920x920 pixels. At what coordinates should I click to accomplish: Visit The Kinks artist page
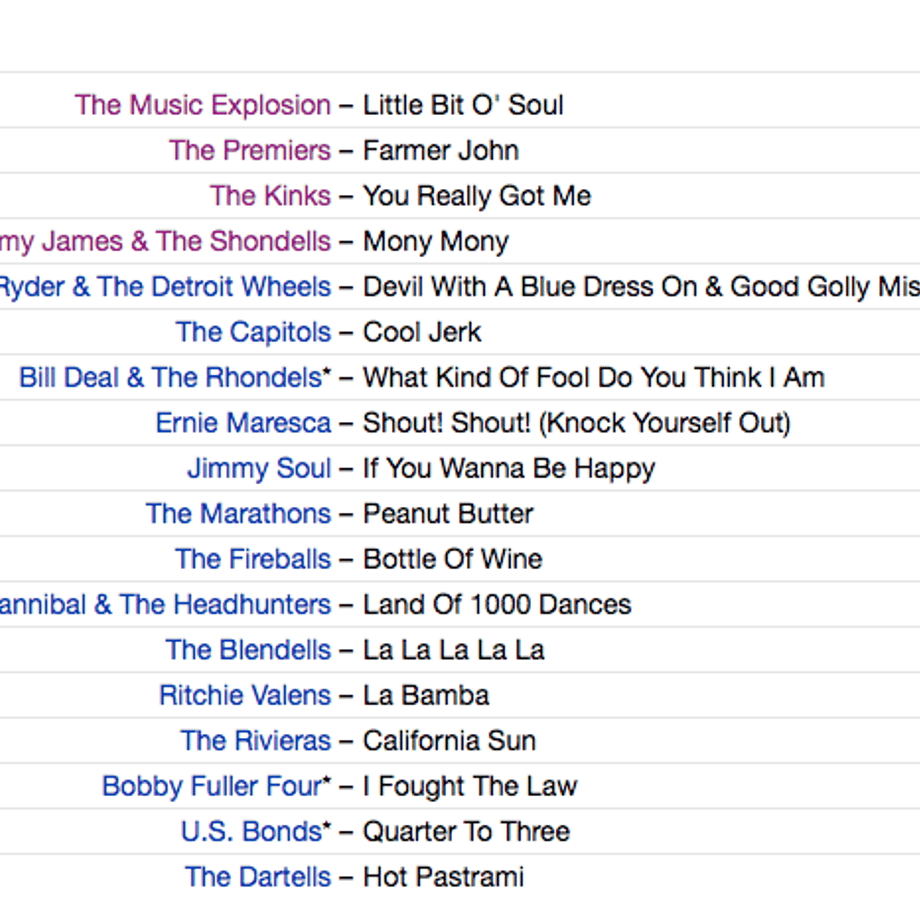(270, 196)
